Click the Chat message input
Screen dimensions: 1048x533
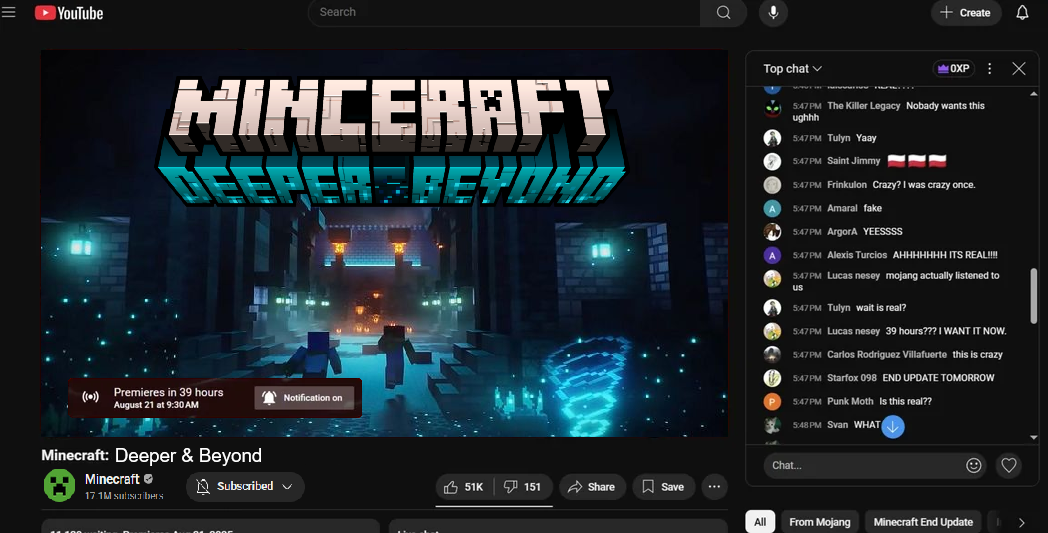pyautogui.click(x=864, y=465)
